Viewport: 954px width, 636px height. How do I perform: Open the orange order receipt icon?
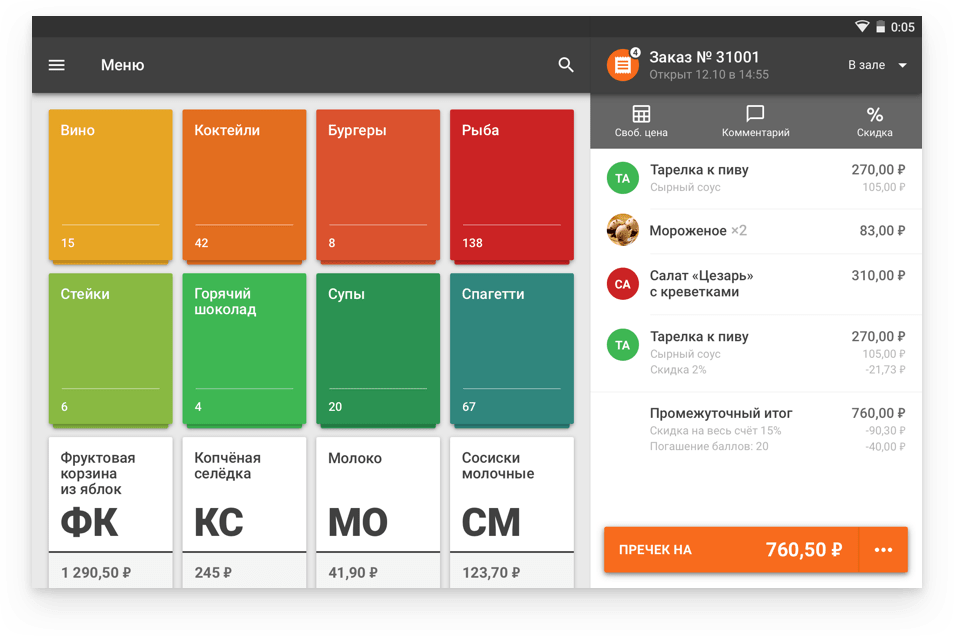622,65
